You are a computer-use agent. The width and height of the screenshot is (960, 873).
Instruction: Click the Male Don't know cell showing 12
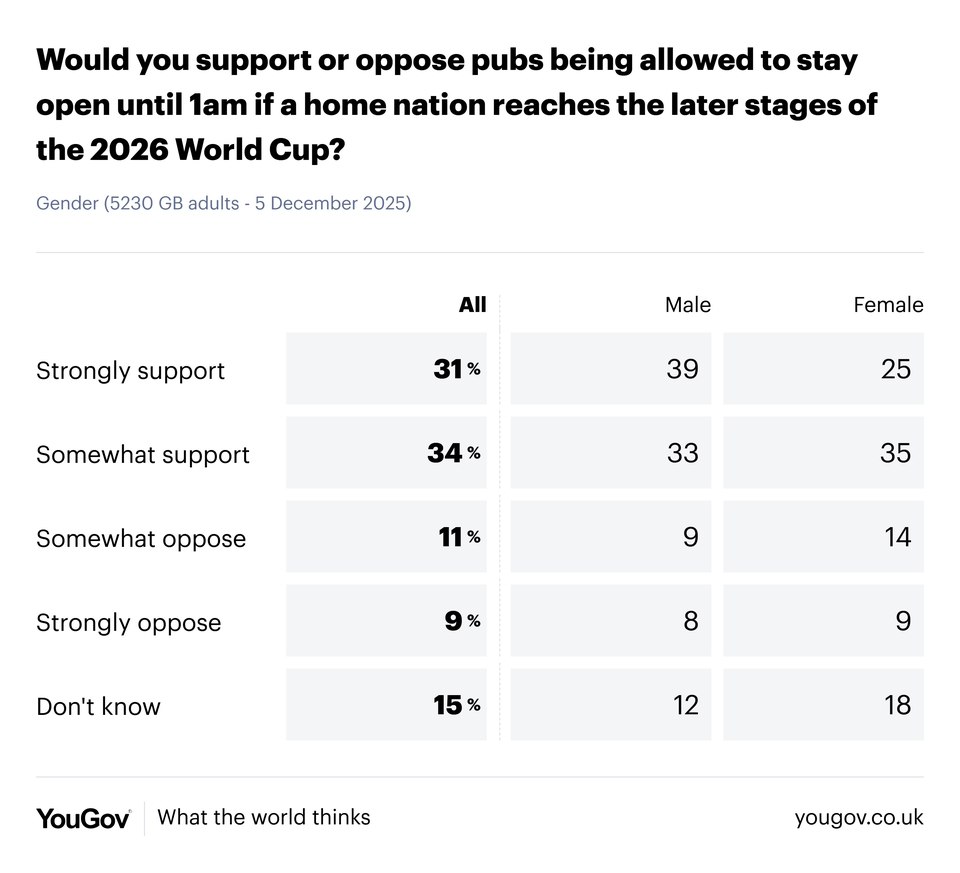pos(611,705)
